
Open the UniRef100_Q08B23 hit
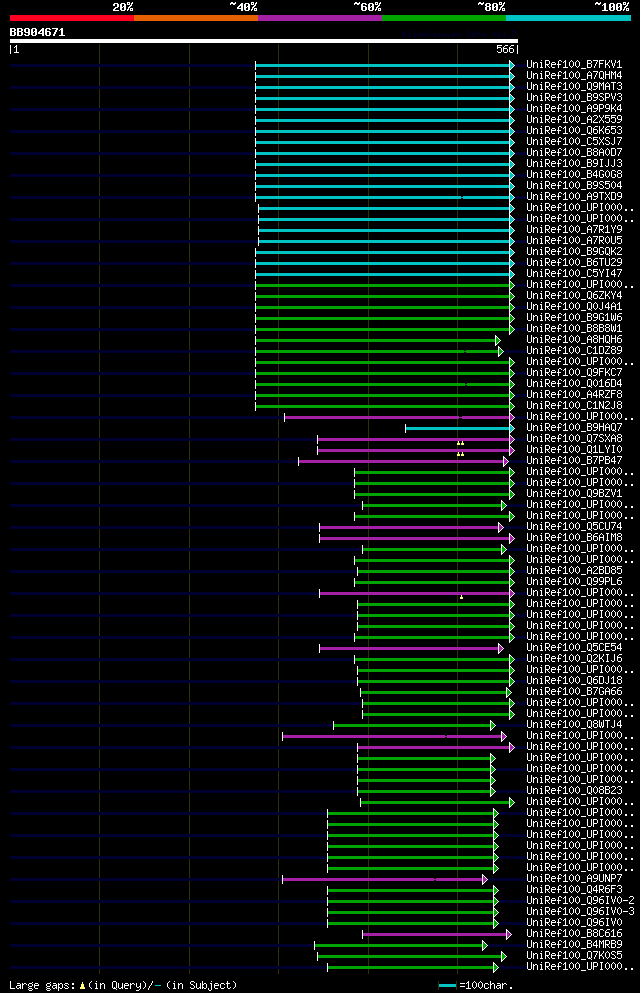tap(574, 790)
